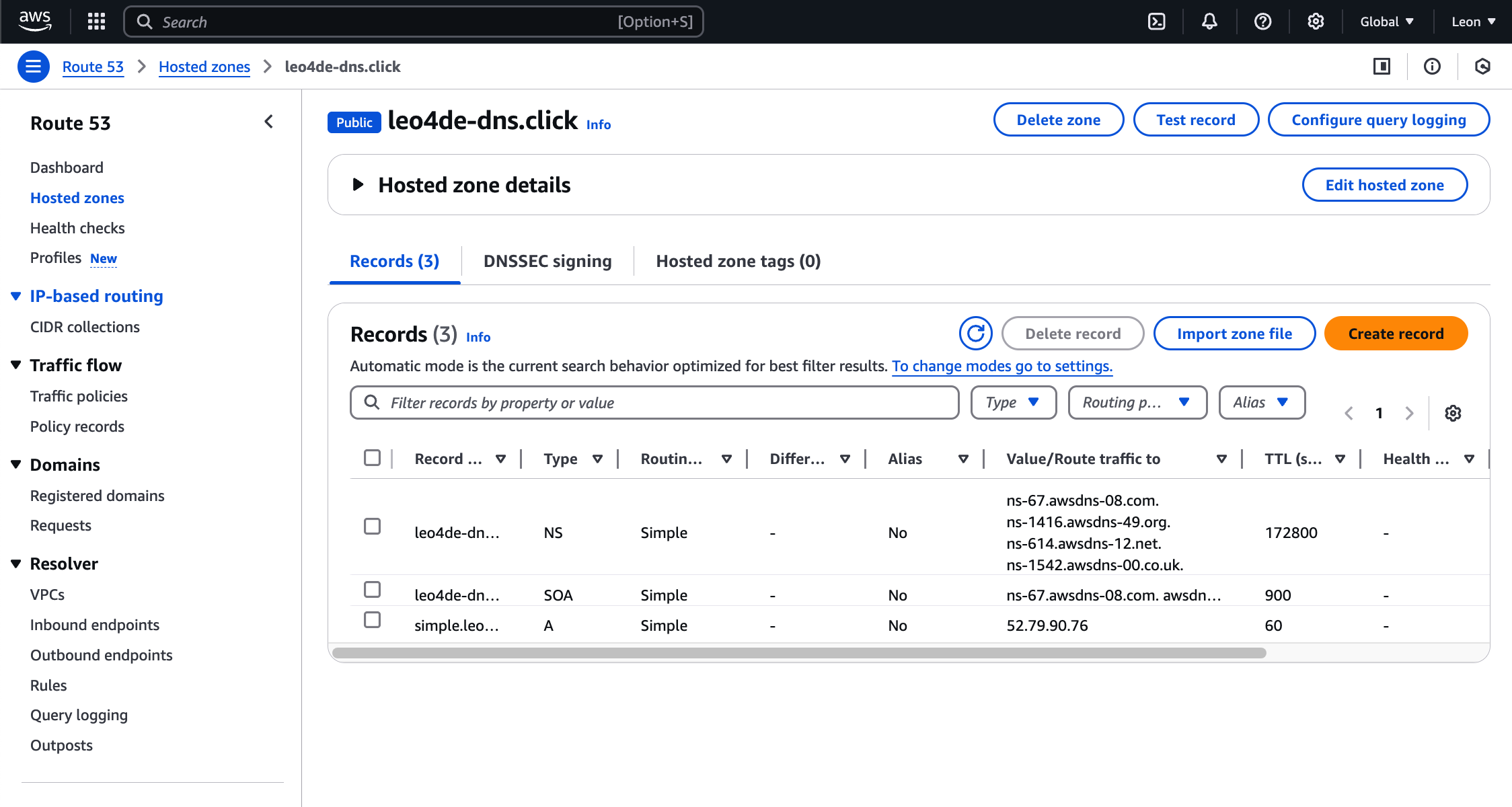
Task: Collapse the Route 53 side navigation
Action: 268,122
